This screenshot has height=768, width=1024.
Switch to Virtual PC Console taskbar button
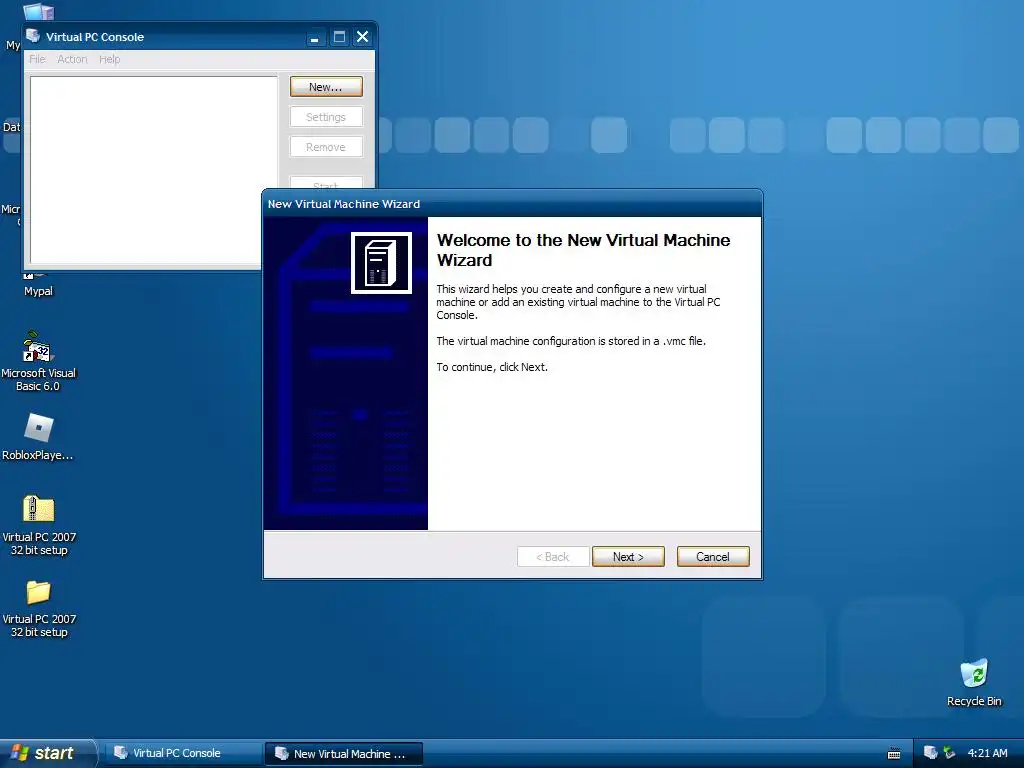183,753
